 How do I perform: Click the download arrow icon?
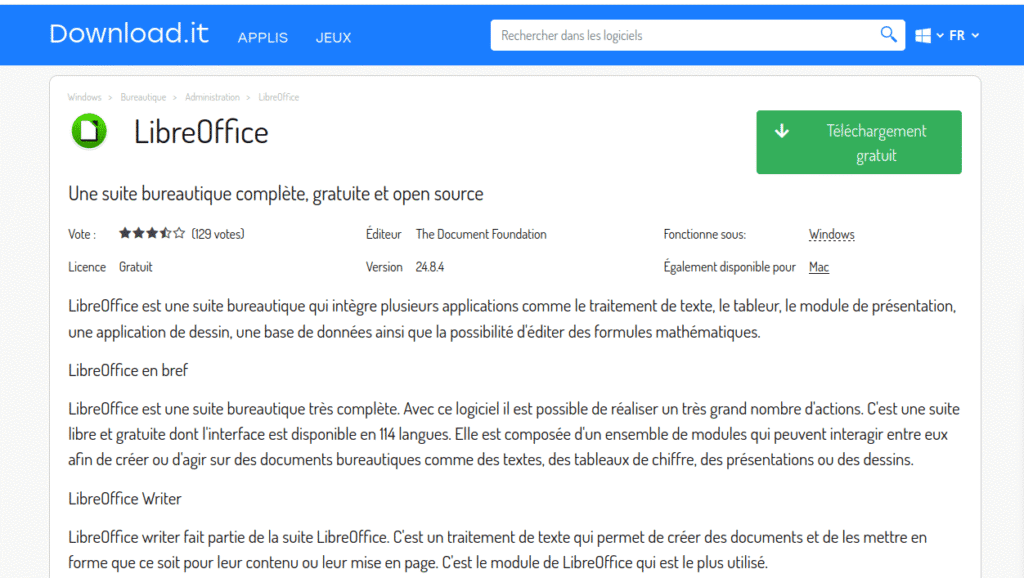(782, 131)
